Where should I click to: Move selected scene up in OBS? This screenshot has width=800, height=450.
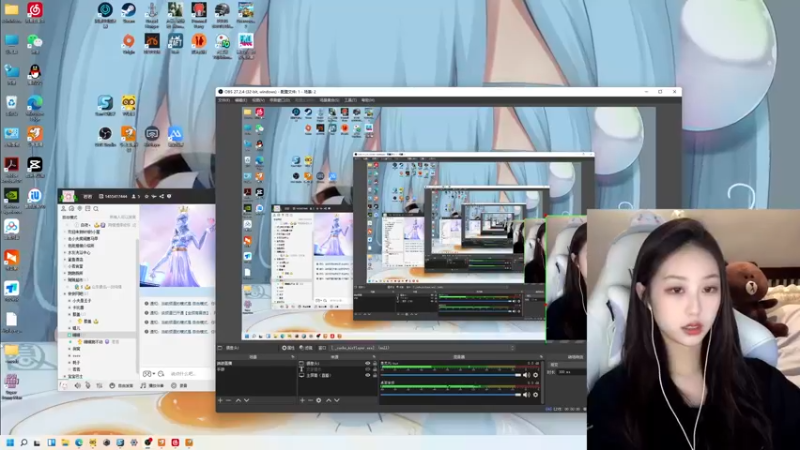[x=238, y=401]
